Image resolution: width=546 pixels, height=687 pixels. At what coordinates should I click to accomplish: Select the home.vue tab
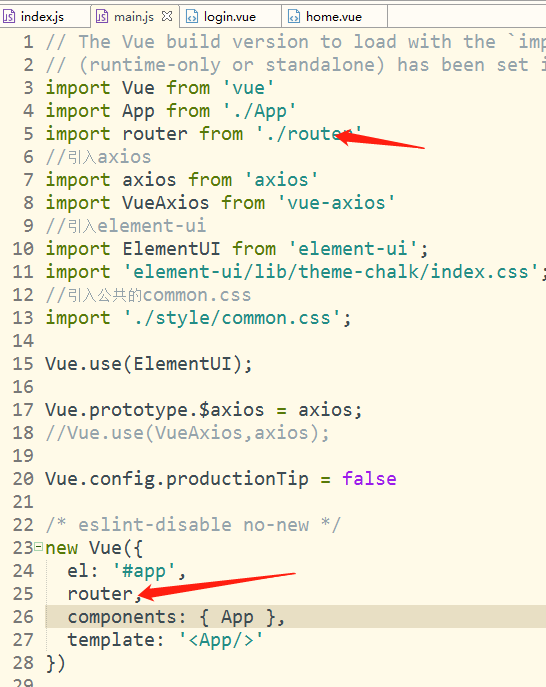(x=333, y=17)
